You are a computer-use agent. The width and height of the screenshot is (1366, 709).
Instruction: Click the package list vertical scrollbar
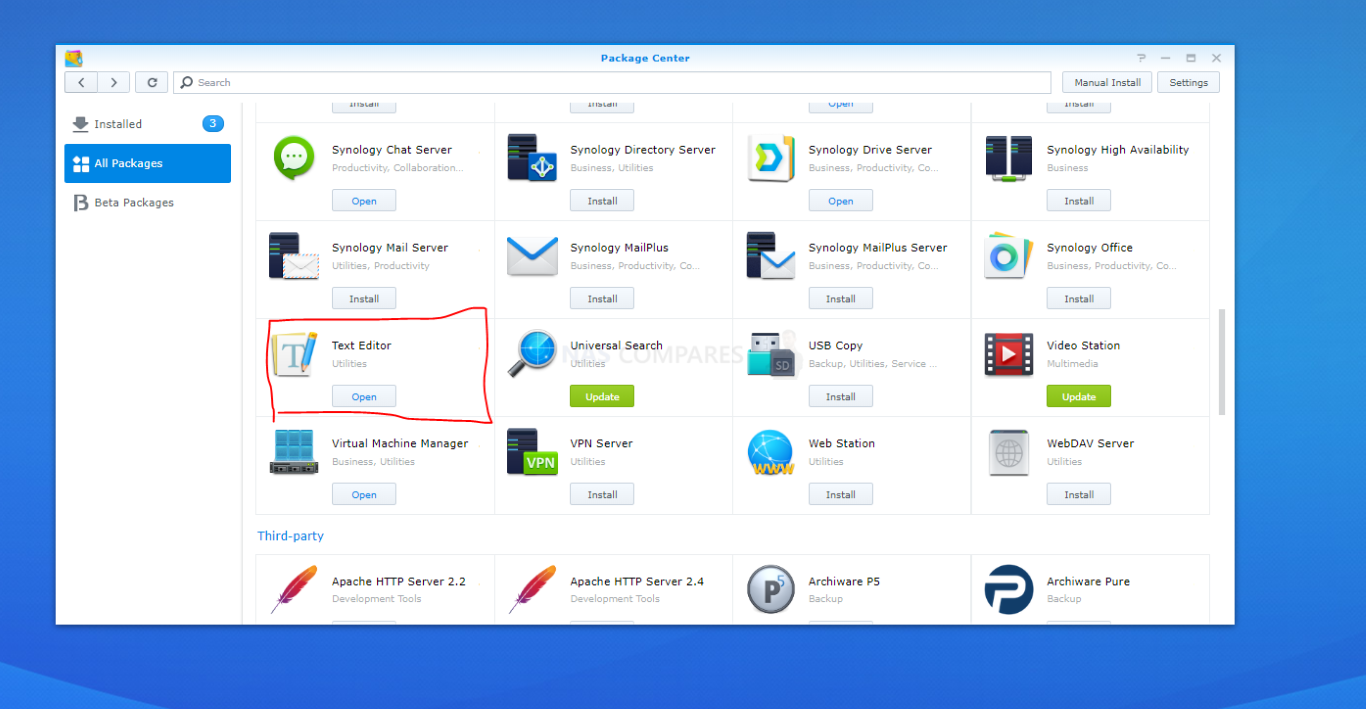(x=1221, y=362)
